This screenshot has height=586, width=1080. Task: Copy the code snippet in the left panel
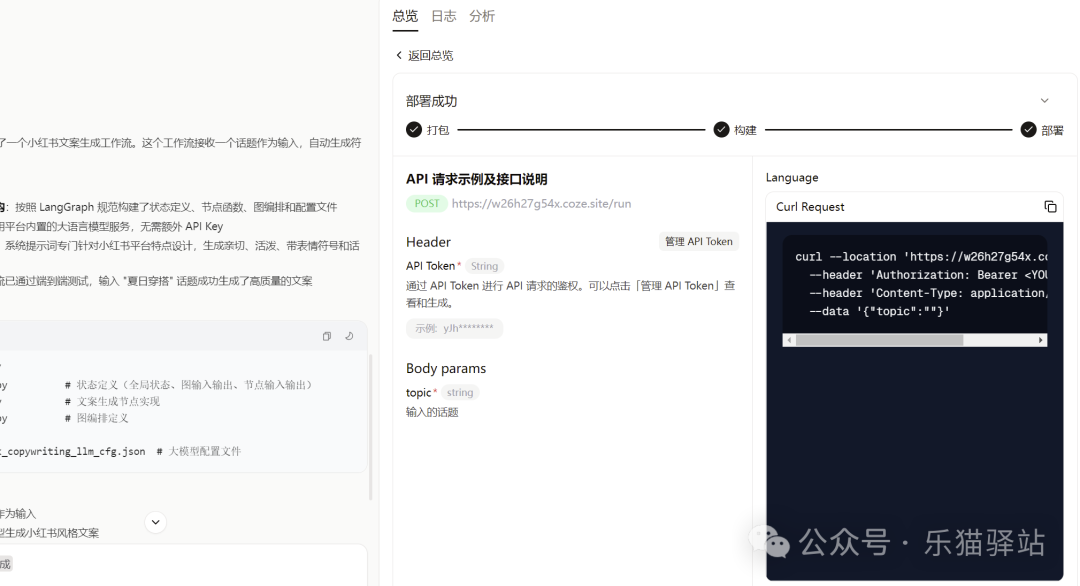coord(327,336)
